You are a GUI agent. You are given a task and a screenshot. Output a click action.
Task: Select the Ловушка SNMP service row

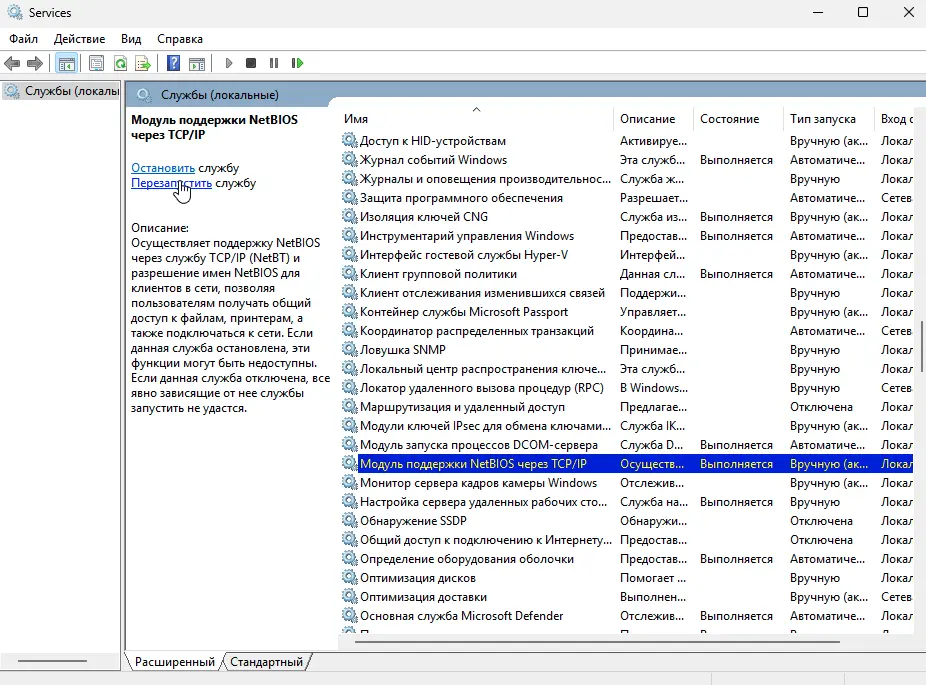click(x=402, y=350)
